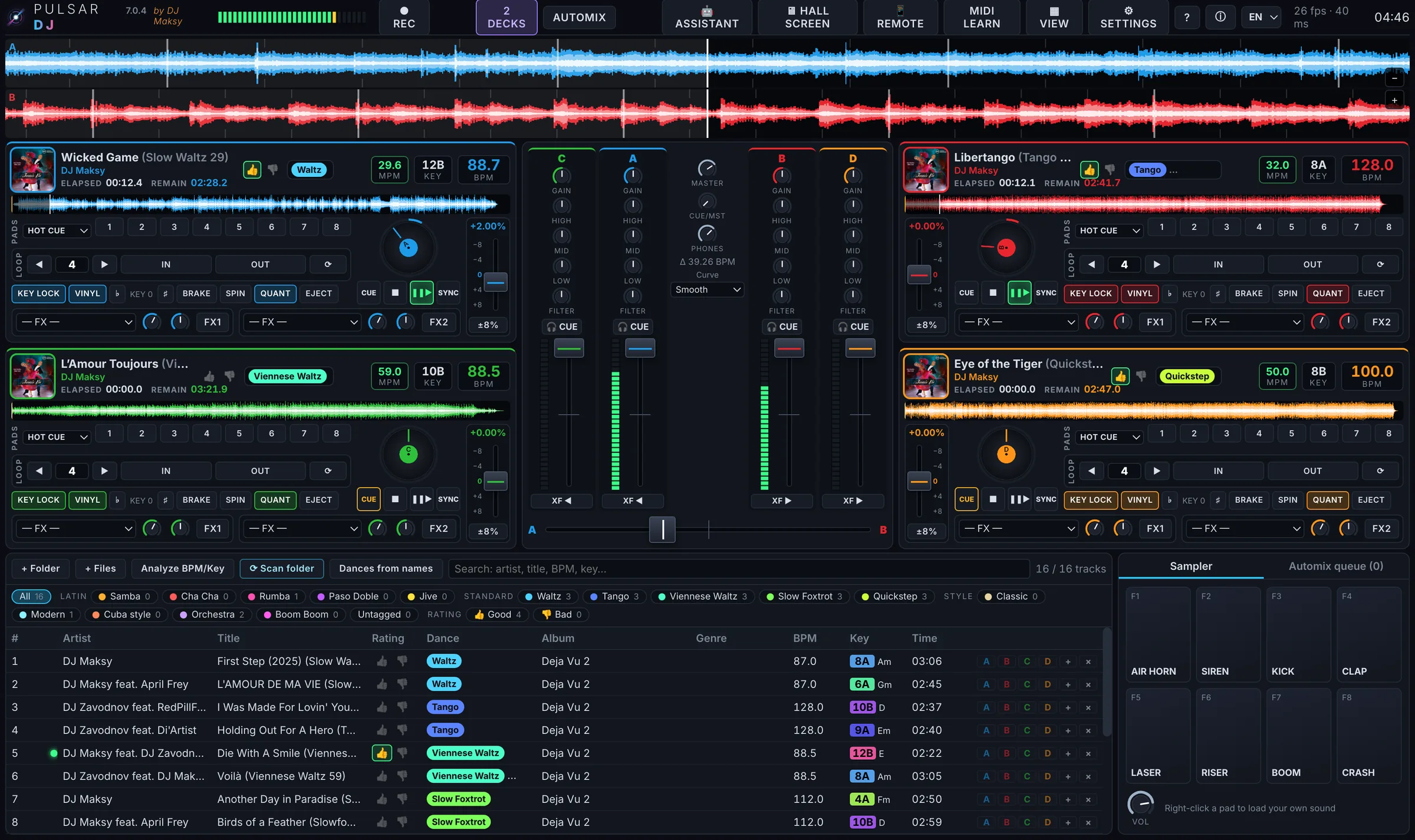This screenshot has height=840, width=1415.
Task: Toggle XF assignment on channel B
Action: 781,500
